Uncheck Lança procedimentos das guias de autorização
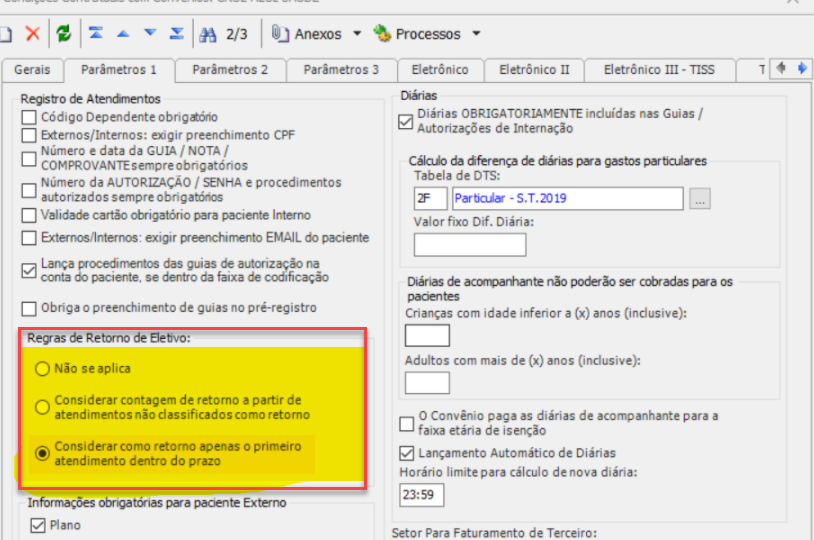Image resolution: width=814 pixels, height=540 pixels. [x=29, y=270]
